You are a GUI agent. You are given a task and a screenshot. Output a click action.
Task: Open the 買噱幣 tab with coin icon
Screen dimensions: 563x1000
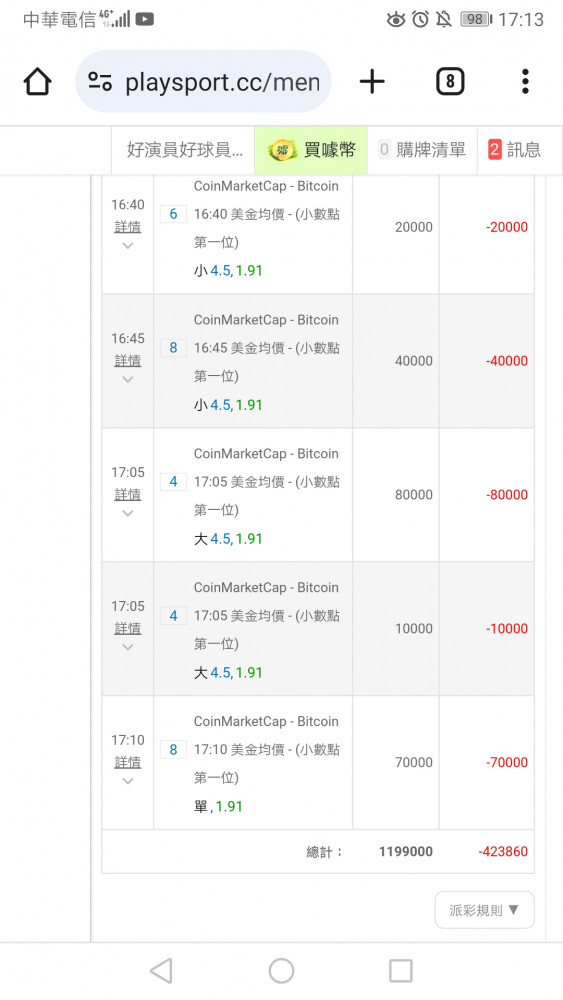tap(311, 150)
